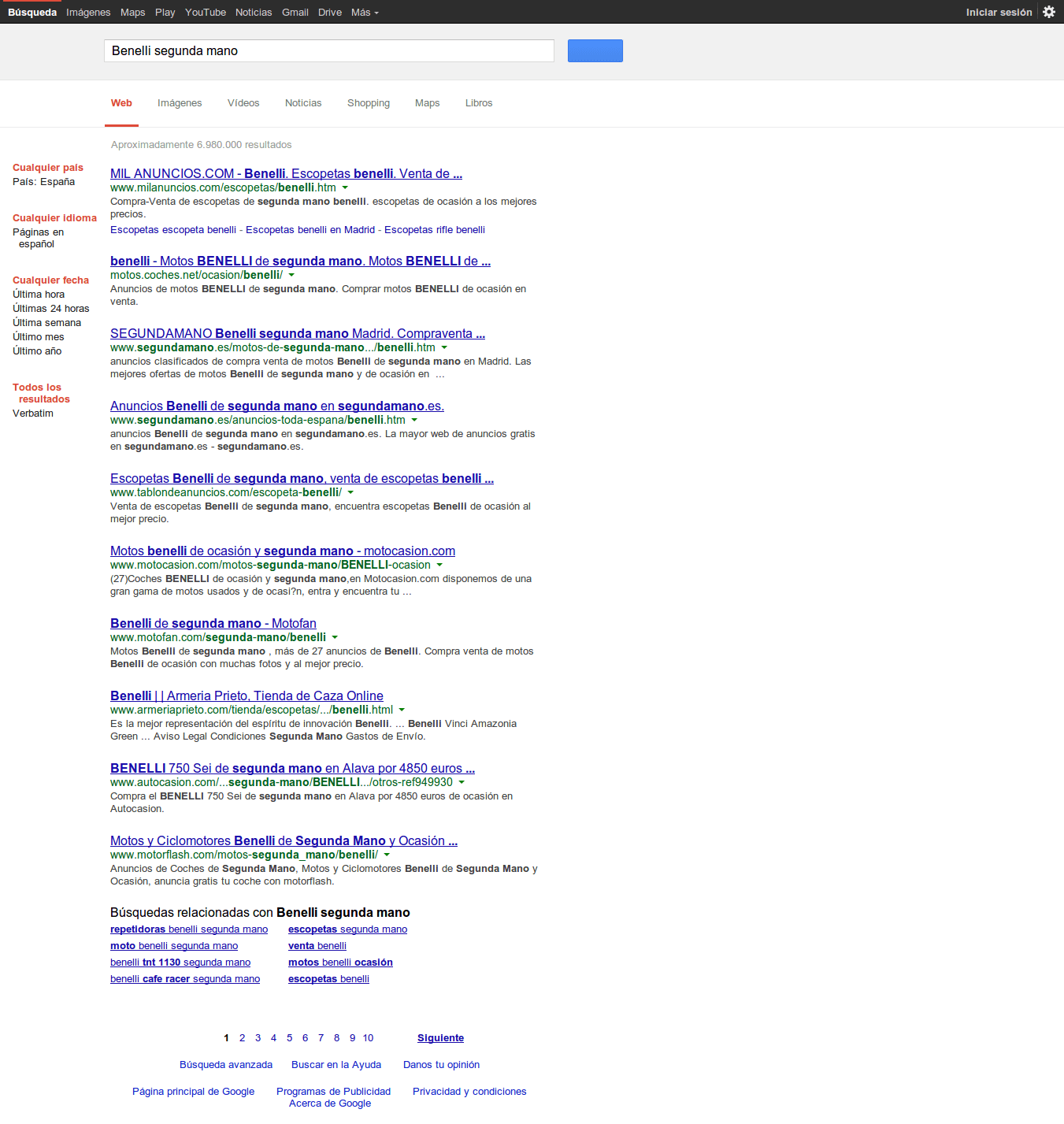Open the Más dropdown in top bar
The height and width of the screenshot is (1124, 1064).
(x=365, y=12)
